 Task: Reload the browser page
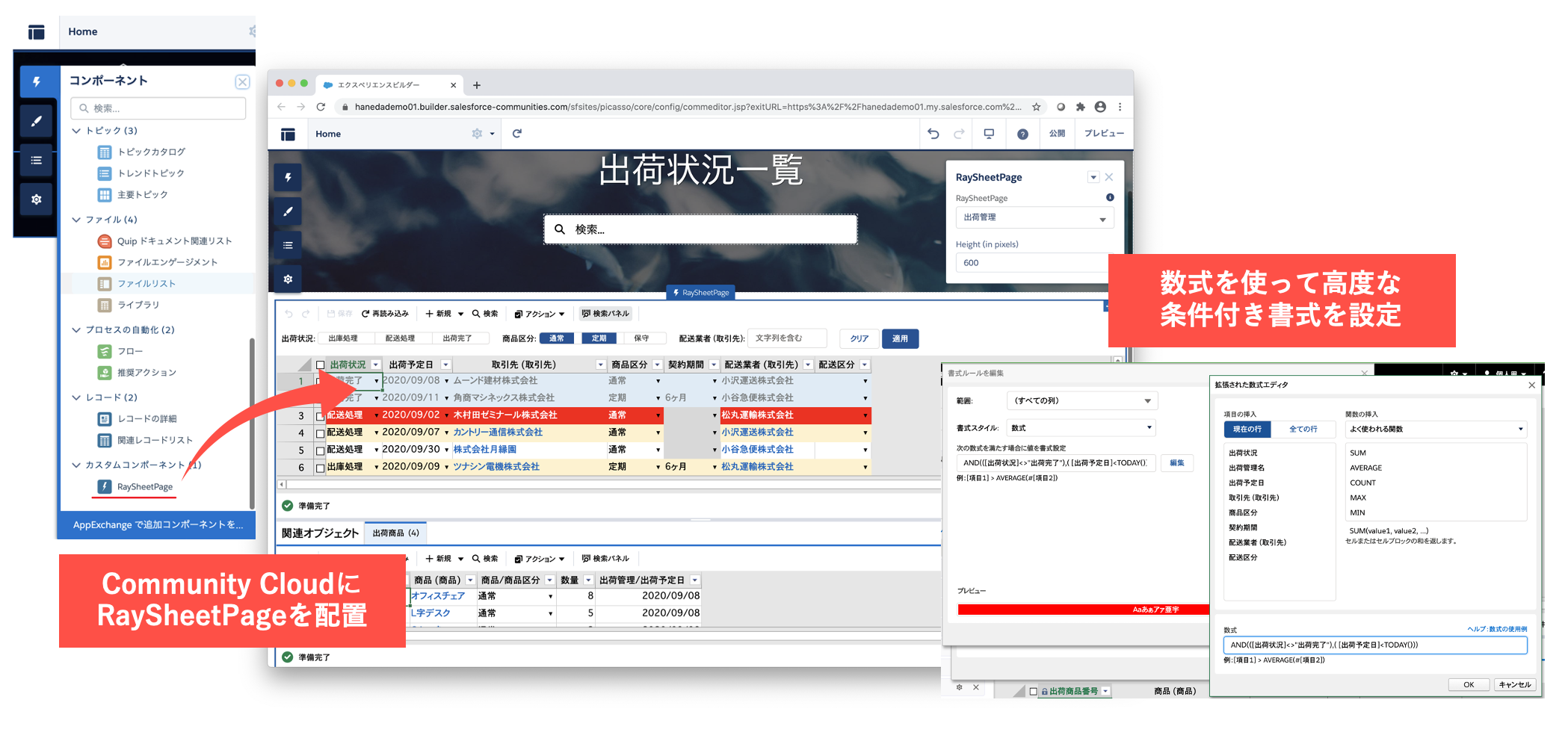[321, 107]
